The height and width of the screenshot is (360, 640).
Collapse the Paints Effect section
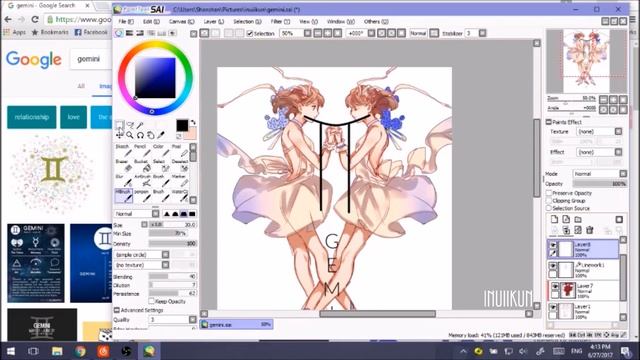(x=549, y=122)
